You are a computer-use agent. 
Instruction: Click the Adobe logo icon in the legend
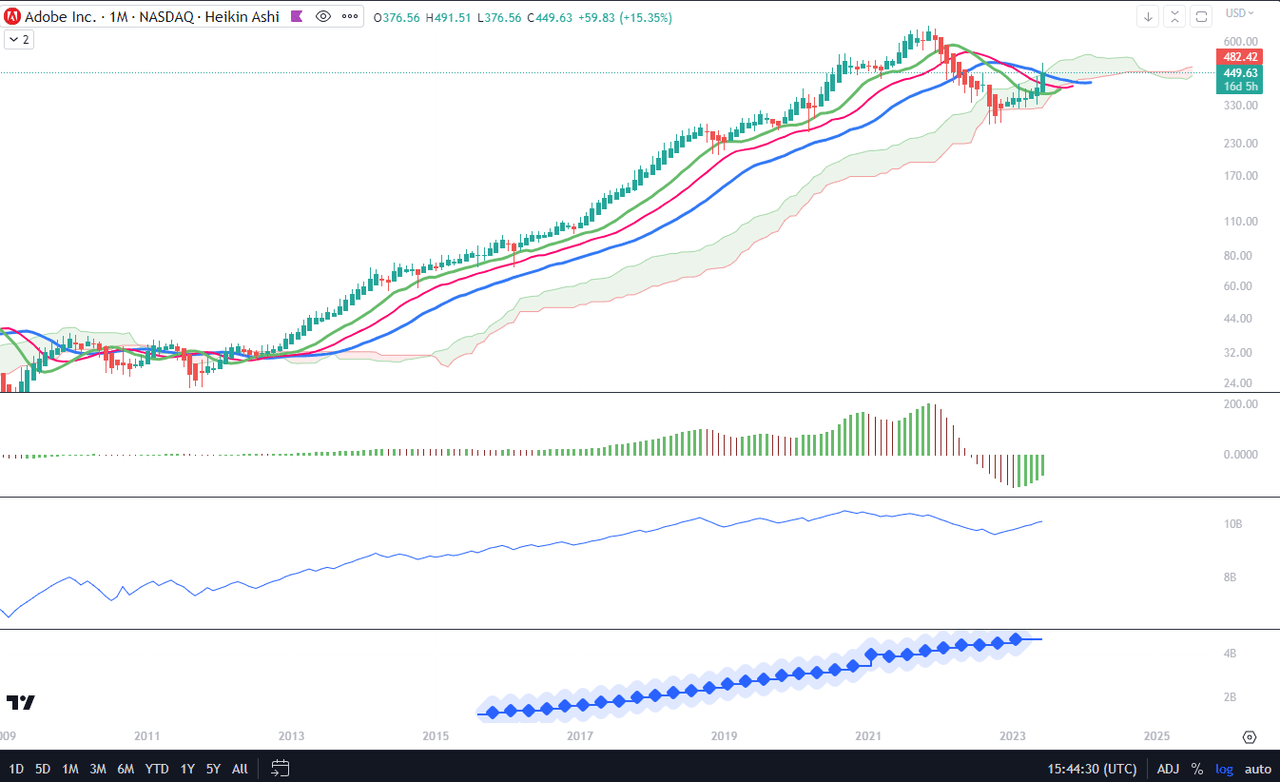click(x=14, y=17)
